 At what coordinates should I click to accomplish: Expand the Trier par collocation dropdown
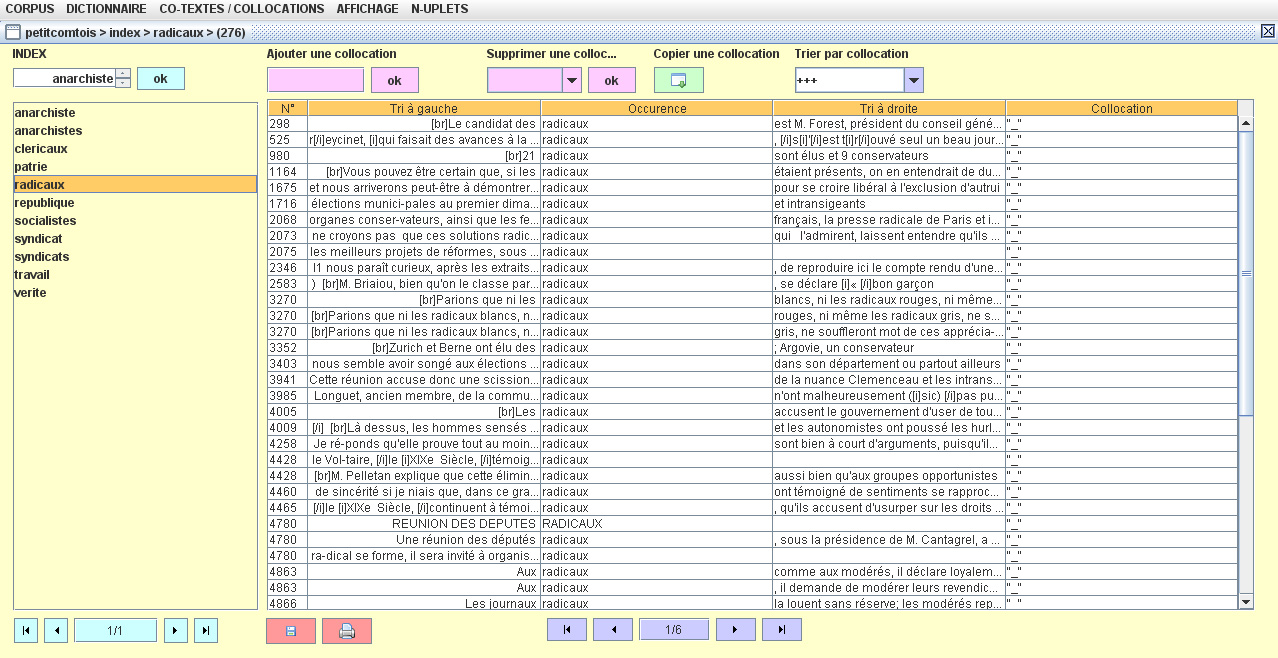coord(913,80)
